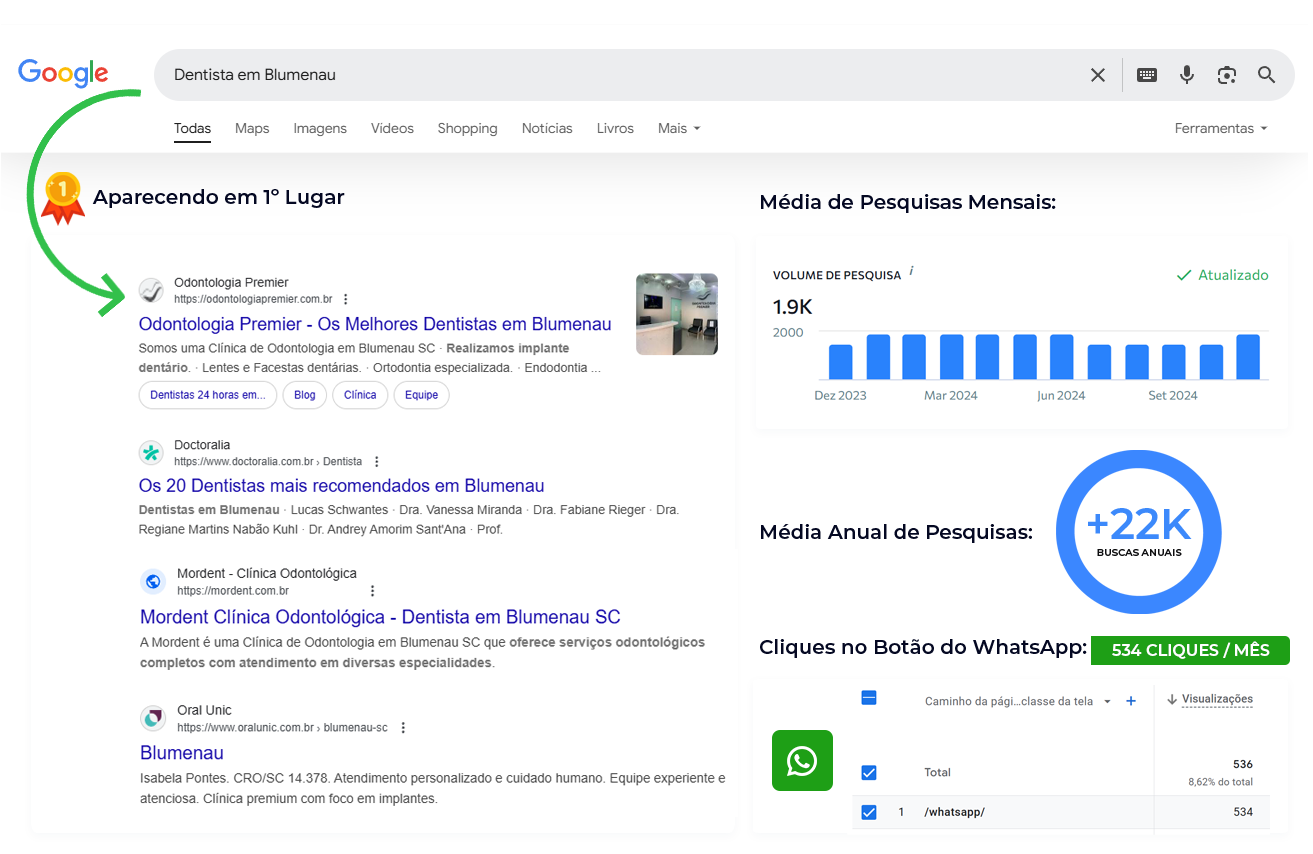Uncheck the /whatsapp/ row checkbox
Image resolution: width=1313 pixels, height=854 pixels.
click(869, 812)
